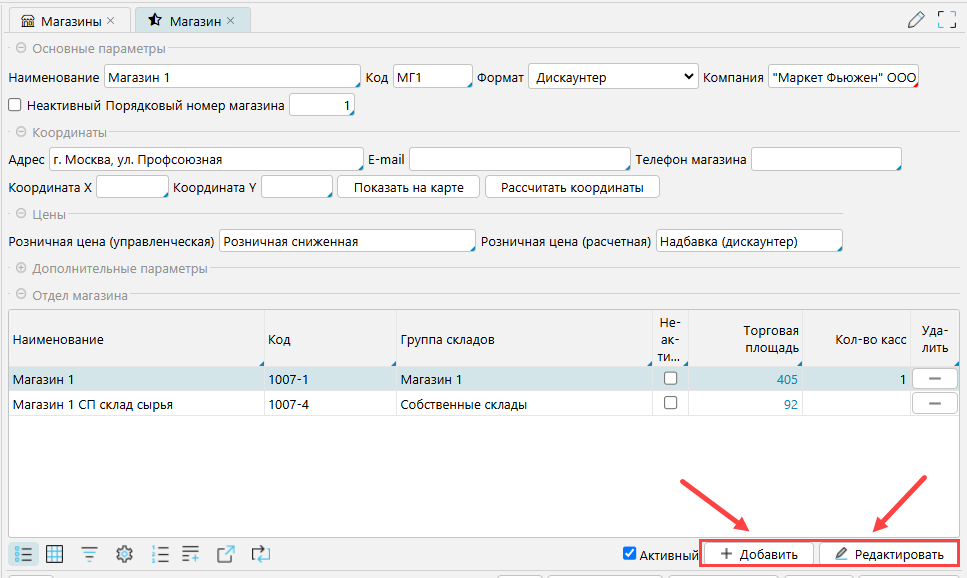
Task: Click the pencil edit icon at top right
Action: click(915, 19)
